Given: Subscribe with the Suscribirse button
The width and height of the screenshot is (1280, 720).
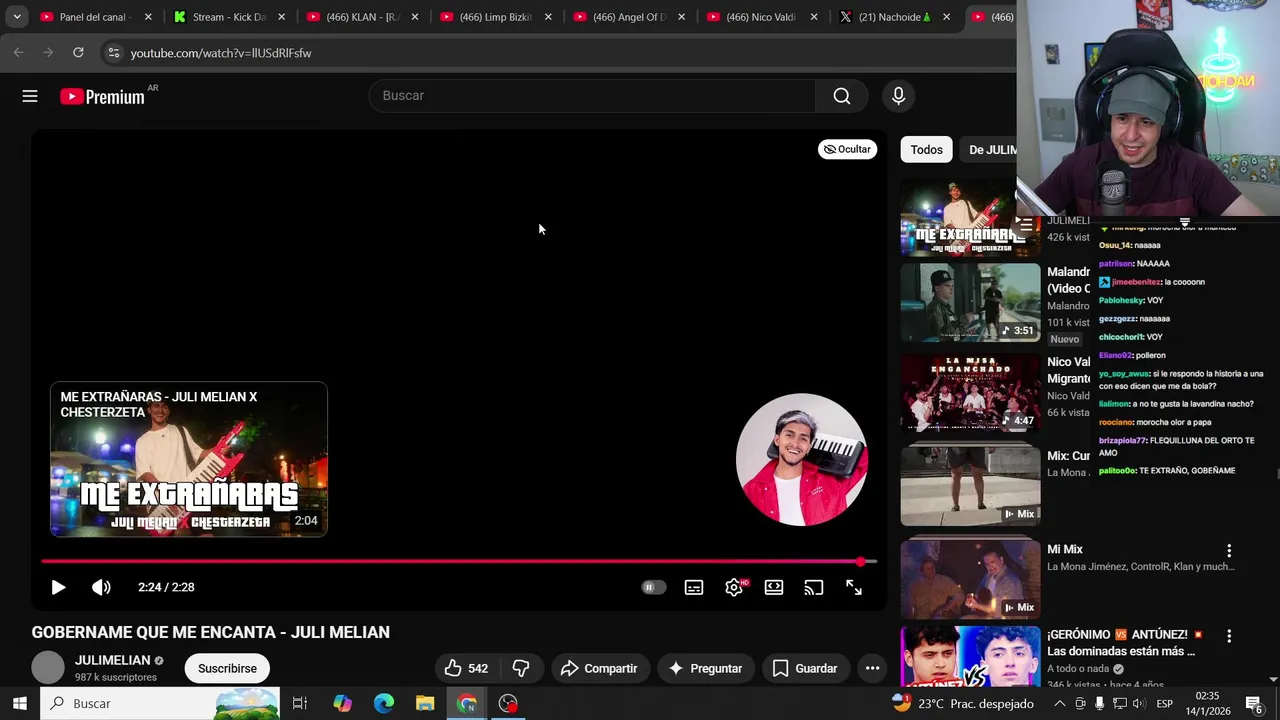Looking at the screenshot, I should coord(227,668).
